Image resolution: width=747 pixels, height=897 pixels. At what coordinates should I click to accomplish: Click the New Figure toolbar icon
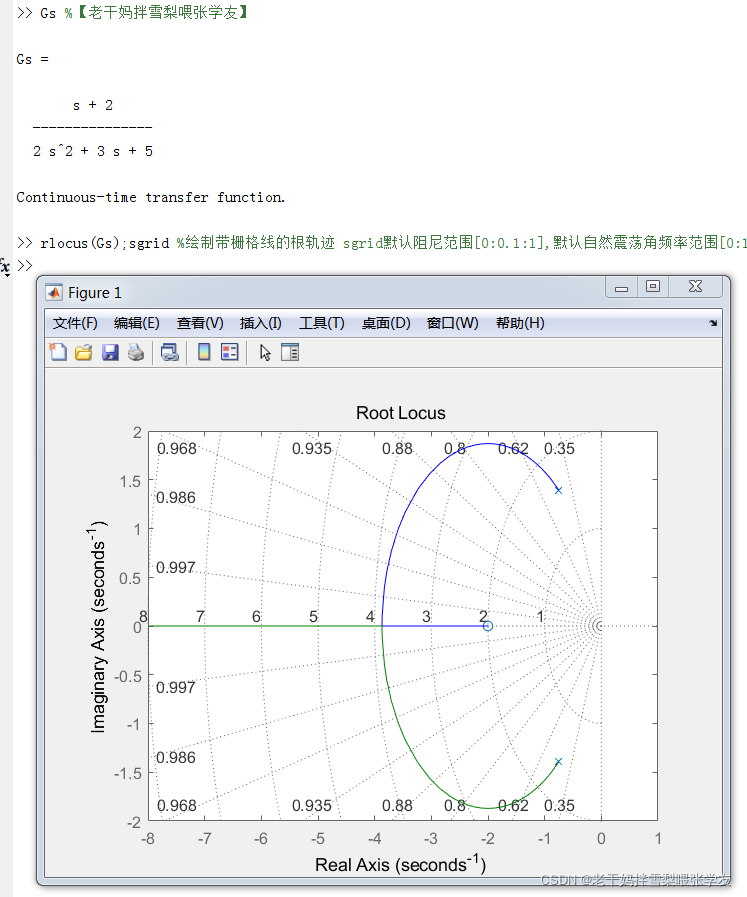coord(58,352)
